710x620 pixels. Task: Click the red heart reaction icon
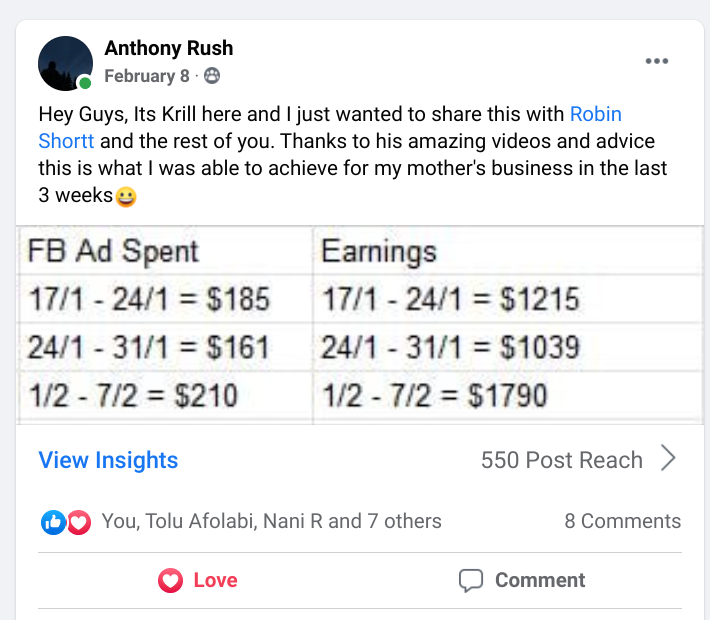[x=79, y=521]
